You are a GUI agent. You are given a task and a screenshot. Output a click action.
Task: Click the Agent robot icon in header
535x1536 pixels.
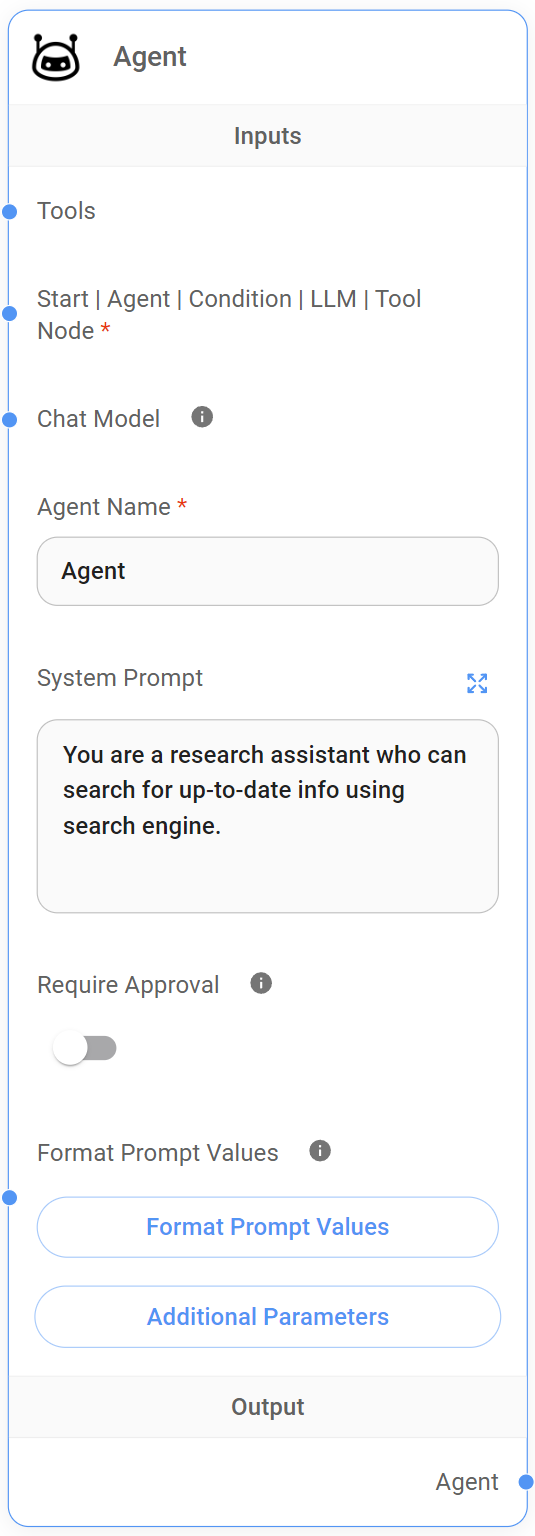click(55, 57)
